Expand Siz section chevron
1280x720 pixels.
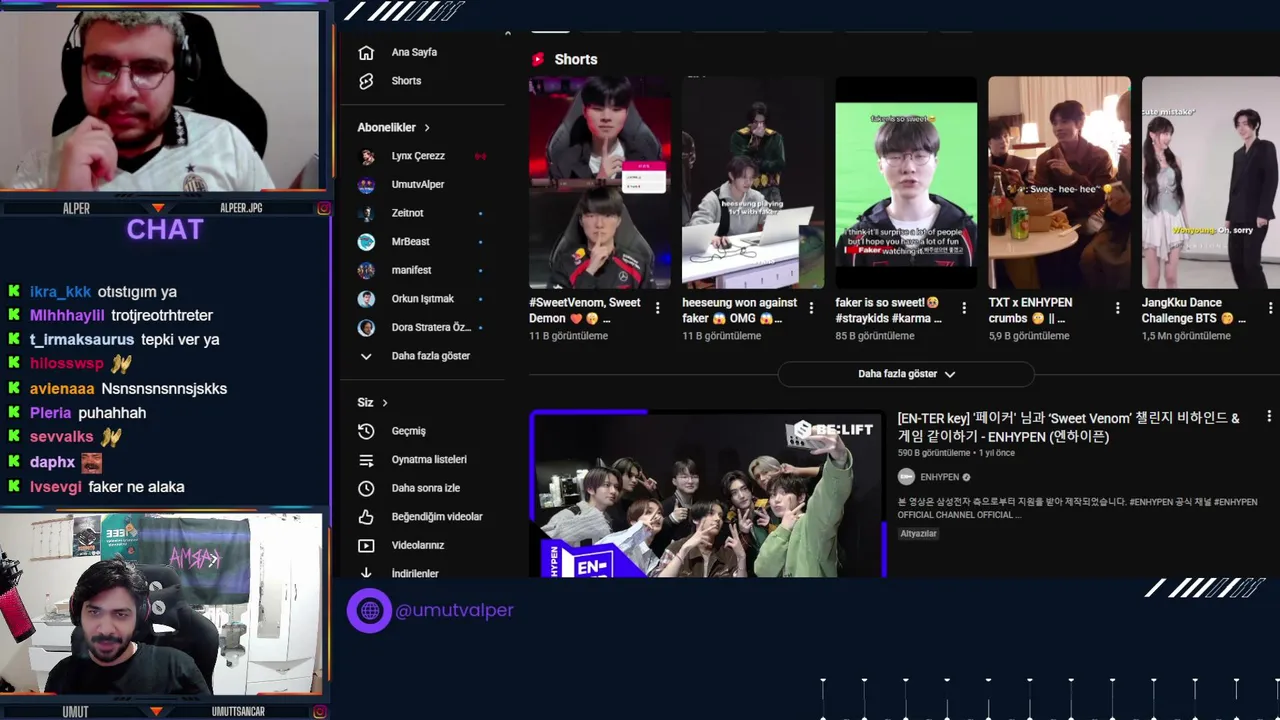pyautogui.click(x=384, y=403)
